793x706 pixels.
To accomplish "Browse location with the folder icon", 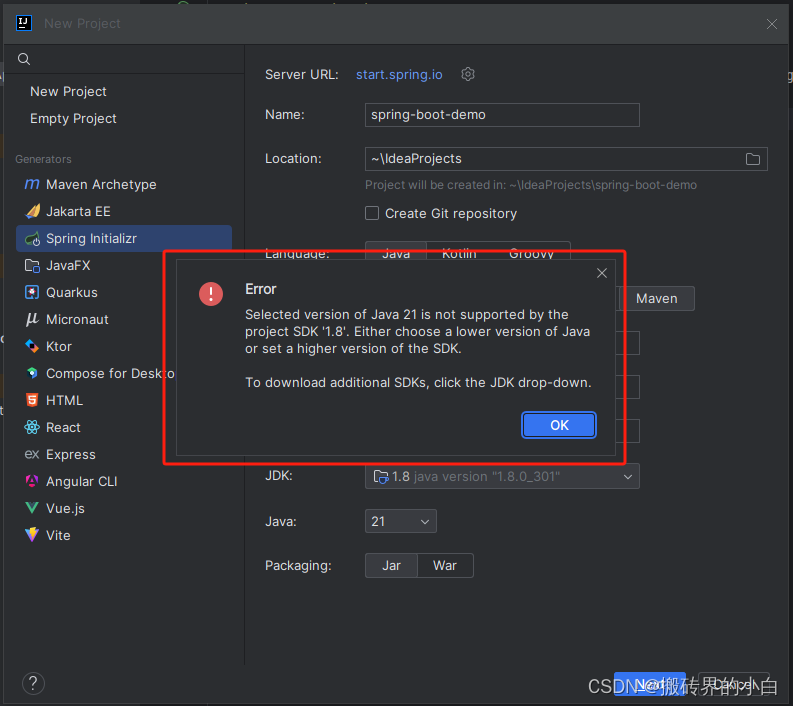I will point(753,159).
